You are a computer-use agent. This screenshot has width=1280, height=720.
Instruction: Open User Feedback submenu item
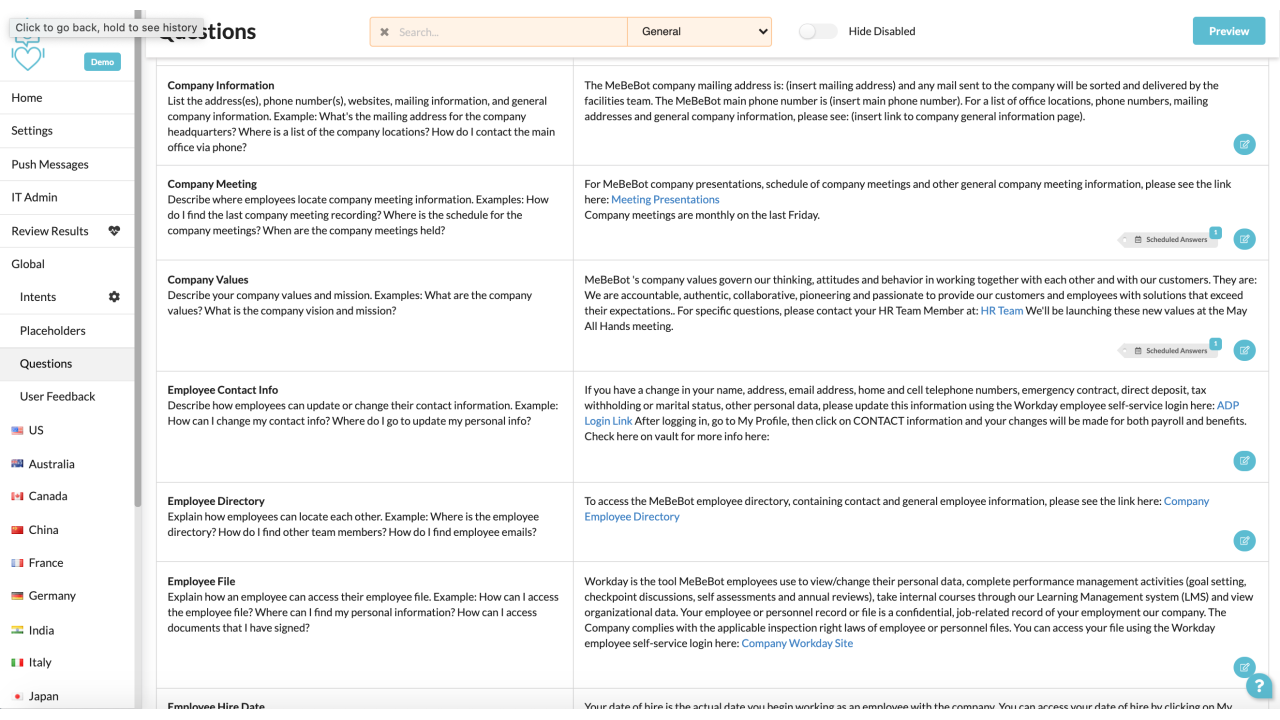click(58, 397)
